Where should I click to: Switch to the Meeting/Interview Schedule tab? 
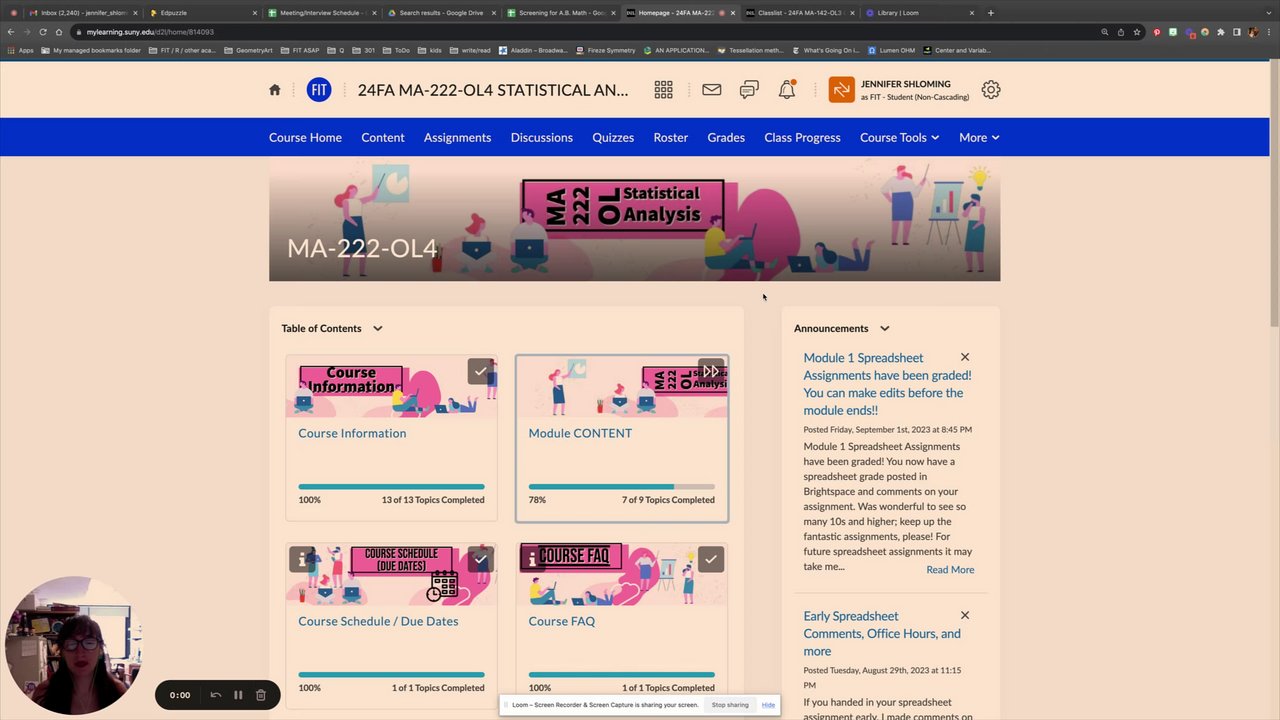[320, 13]
